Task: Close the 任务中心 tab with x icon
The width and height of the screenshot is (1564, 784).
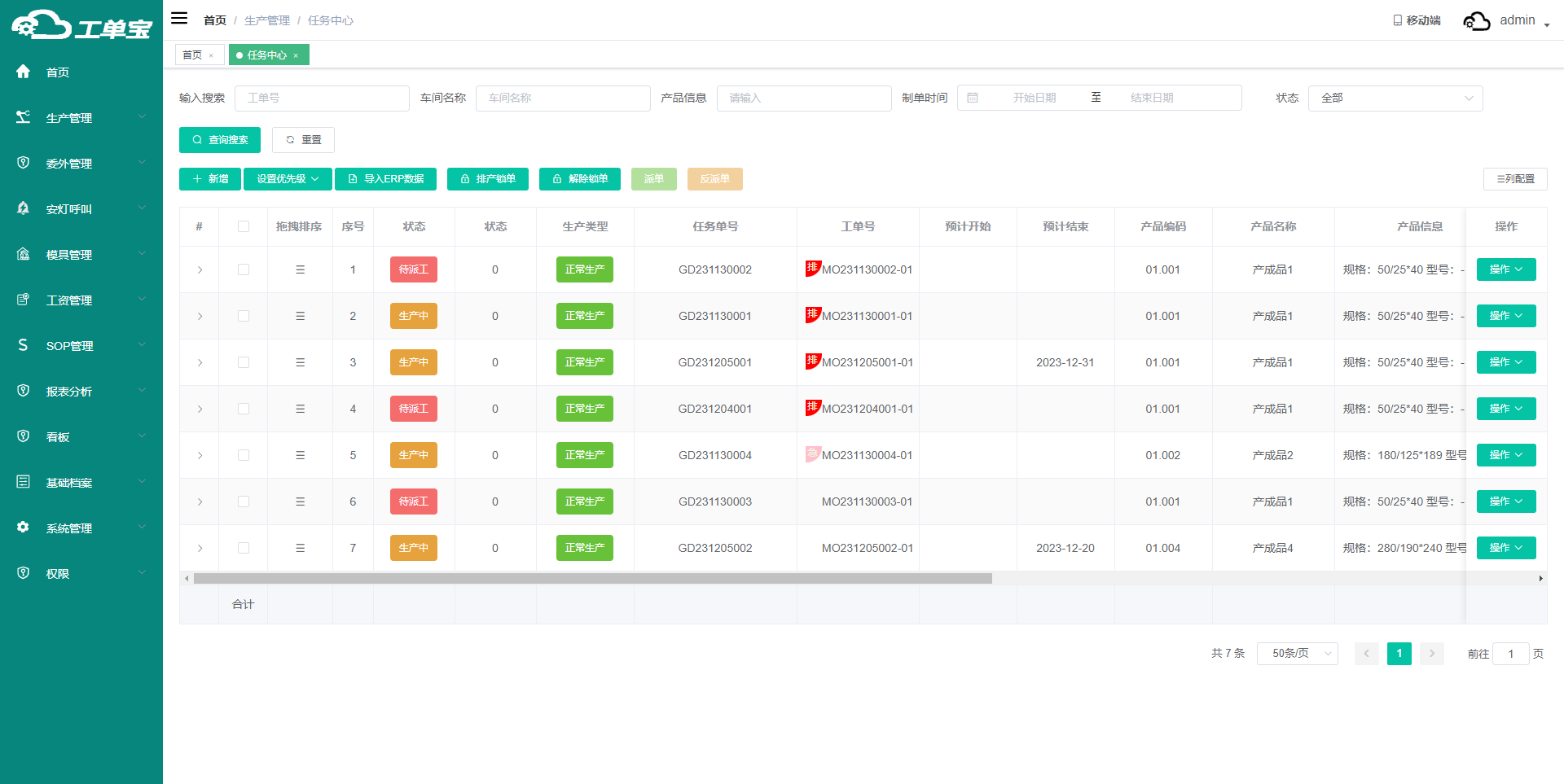Action: click(296, 55)
